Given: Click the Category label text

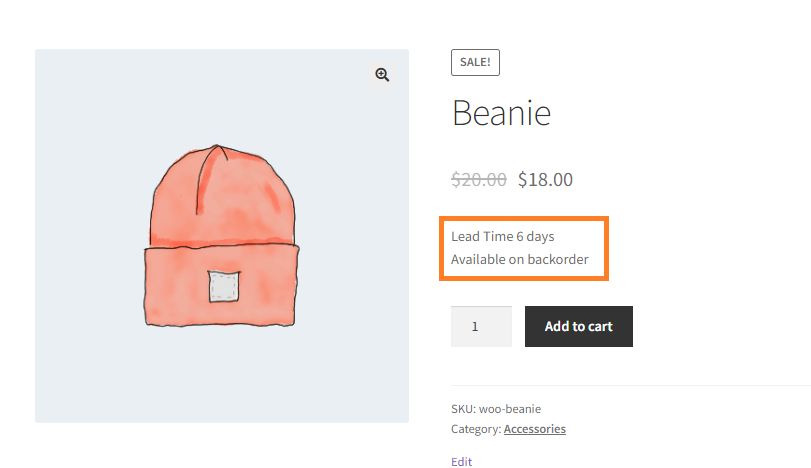Looking at the screenshot, I should [476, 429].
